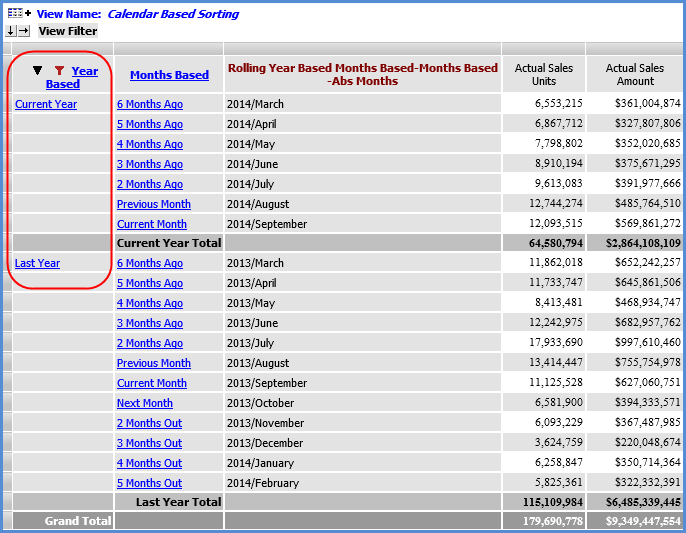Select Current Year's Previous Month link

(x=153, y=204)
